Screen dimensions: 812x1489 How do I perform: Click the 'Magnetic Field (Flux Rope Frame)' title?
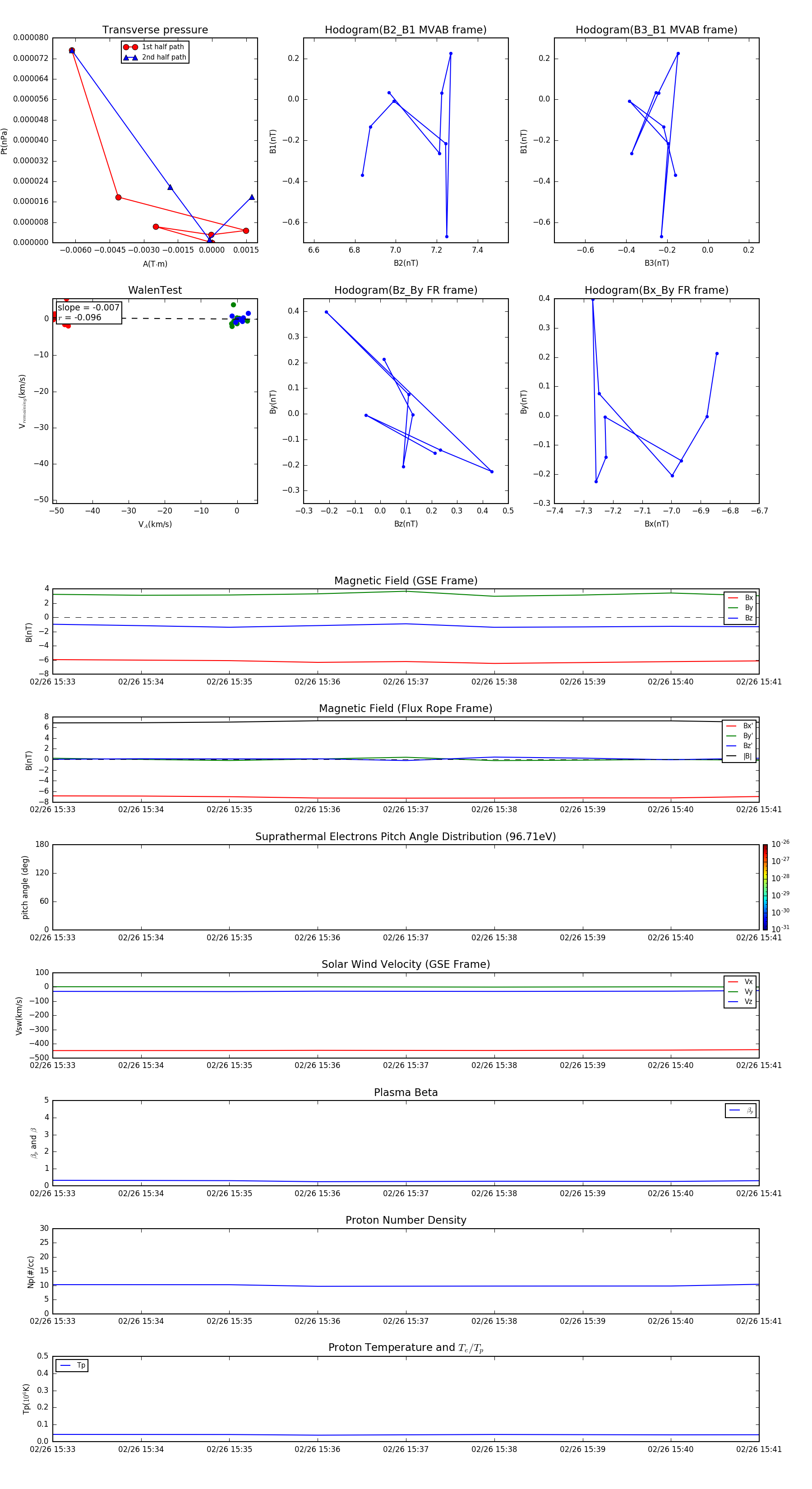click(406, 709)
